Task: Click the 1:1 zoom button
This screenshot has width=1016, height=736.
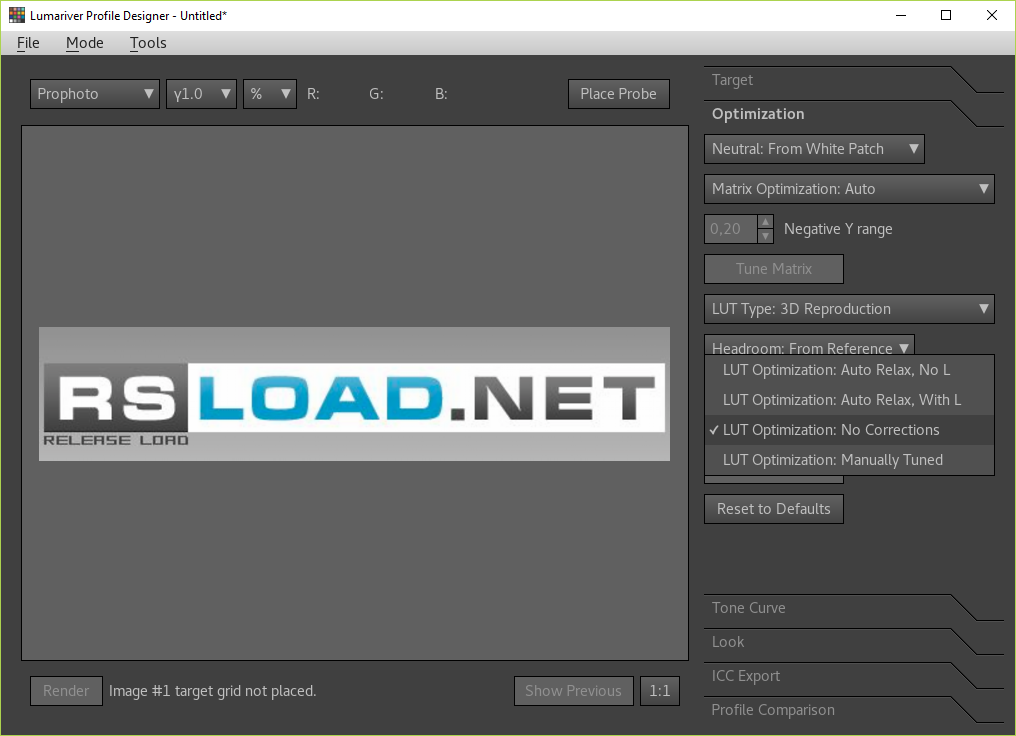Action: [660, 691]
